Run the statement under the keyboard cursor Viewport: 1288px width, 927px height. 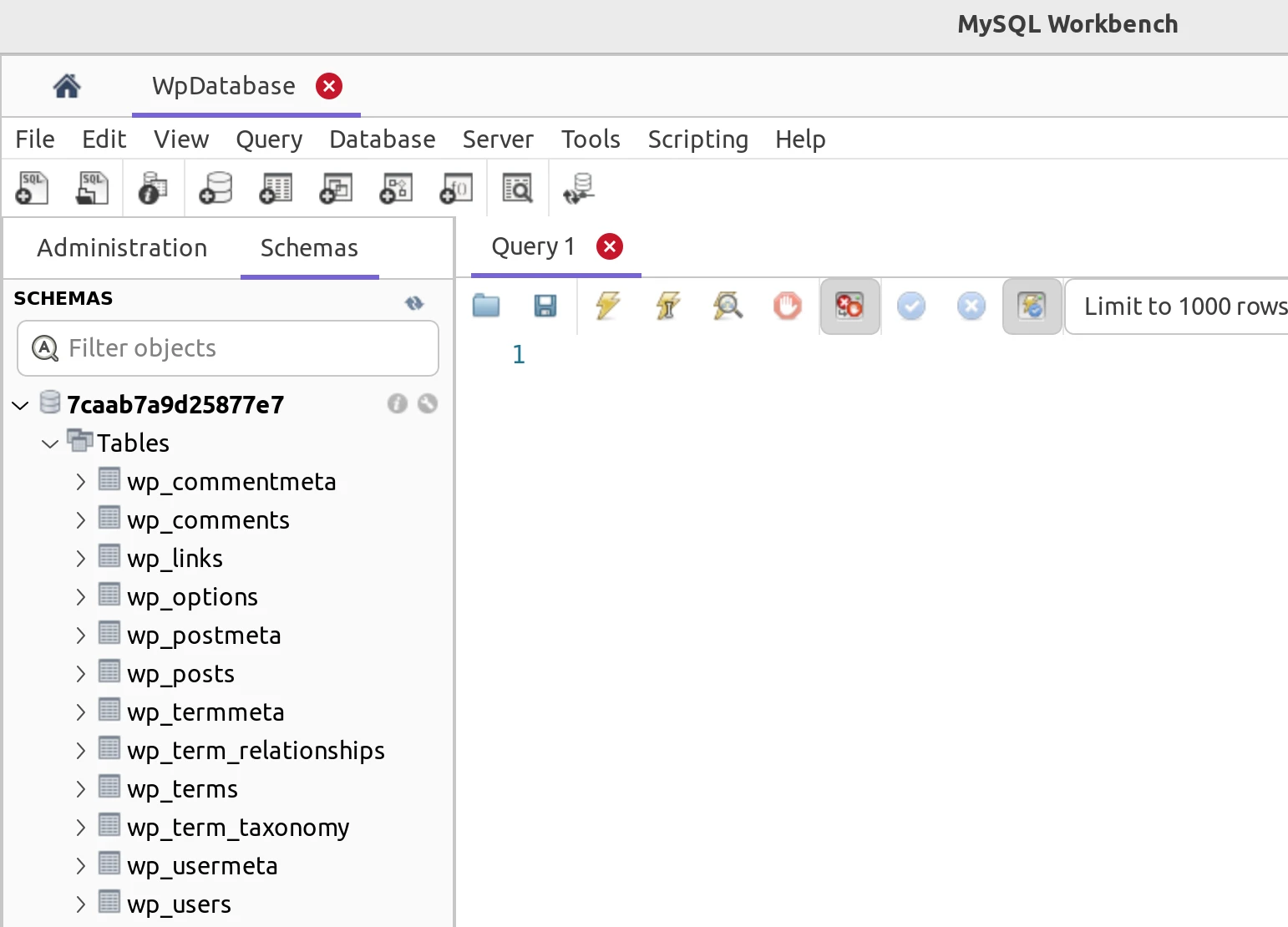point(667,306)
